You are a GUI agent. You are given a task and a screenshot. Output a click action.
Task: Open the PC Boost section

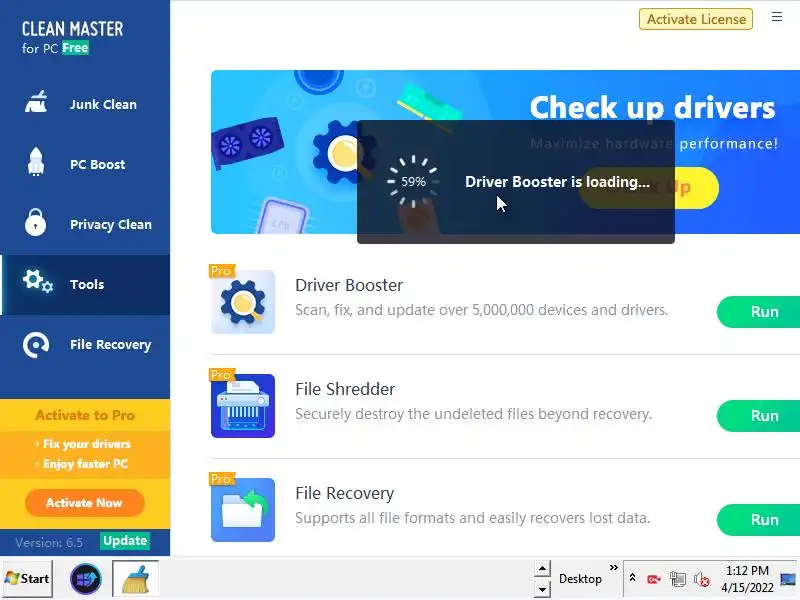coord(85,164)
